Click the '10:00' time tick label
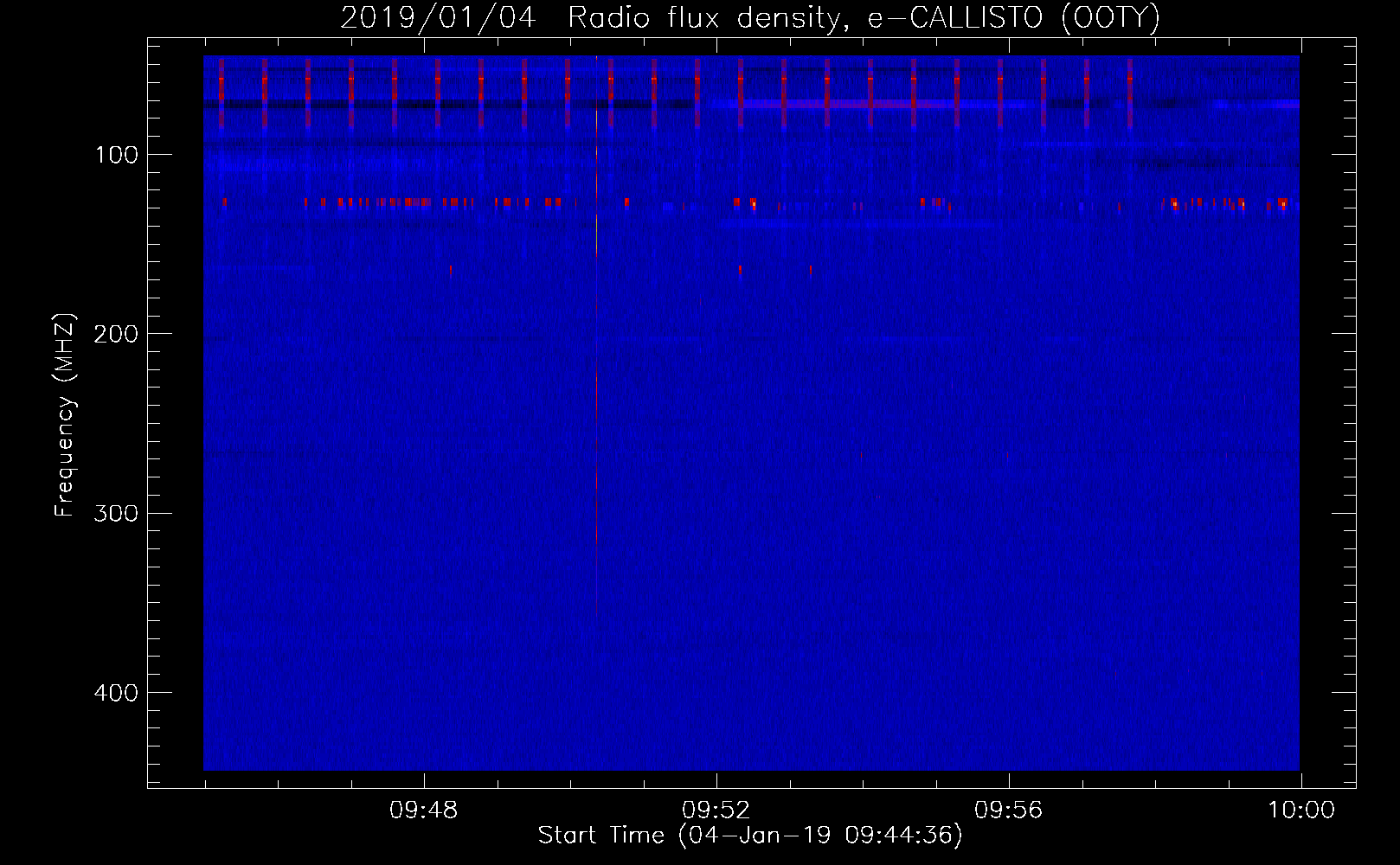1400x865 pixels. point(1301,811)
